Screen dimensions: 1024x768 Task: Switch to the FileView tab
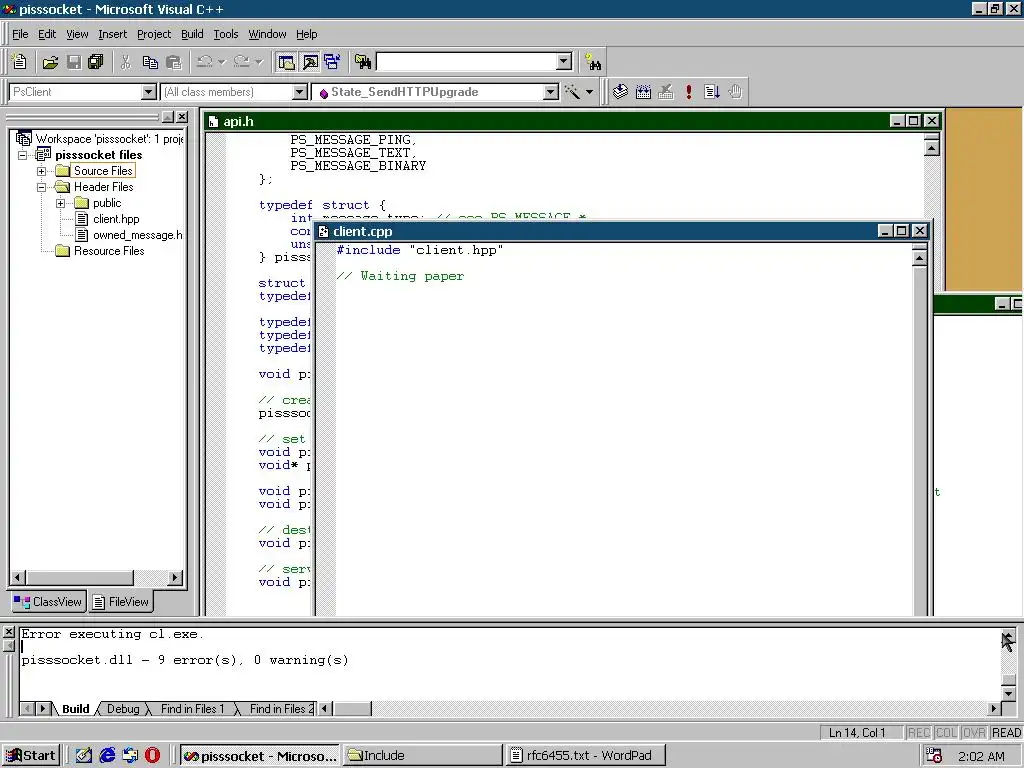tap(121, 602)
